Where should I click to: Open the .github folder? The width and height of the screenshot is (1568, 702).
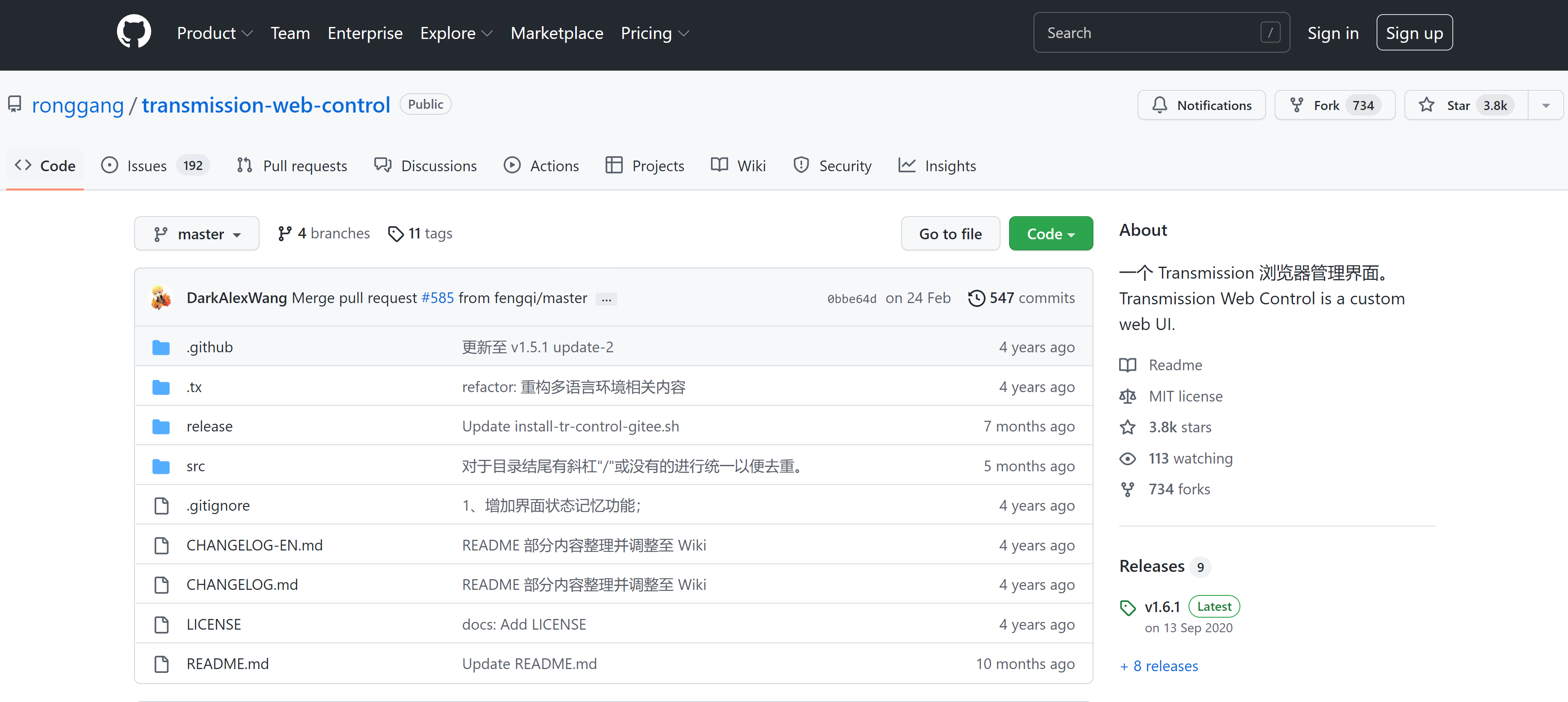click(209, 347)
